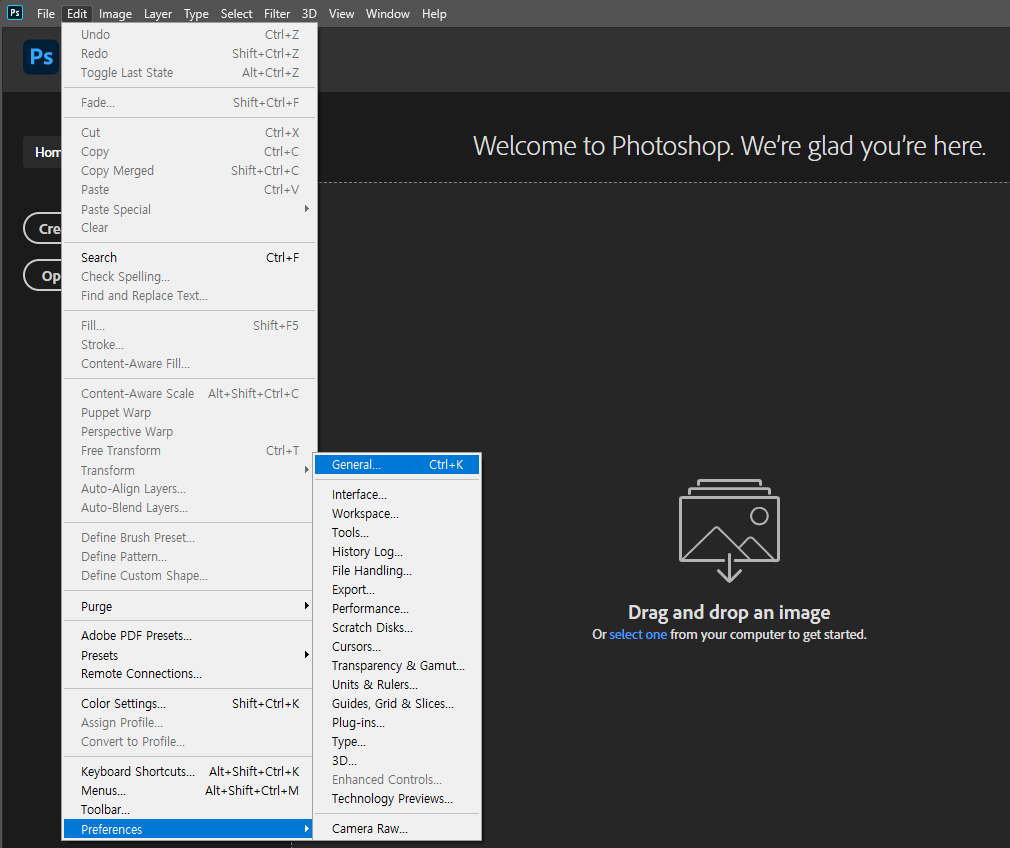
Task: Open the Layer menu
Action: point(158,14)
